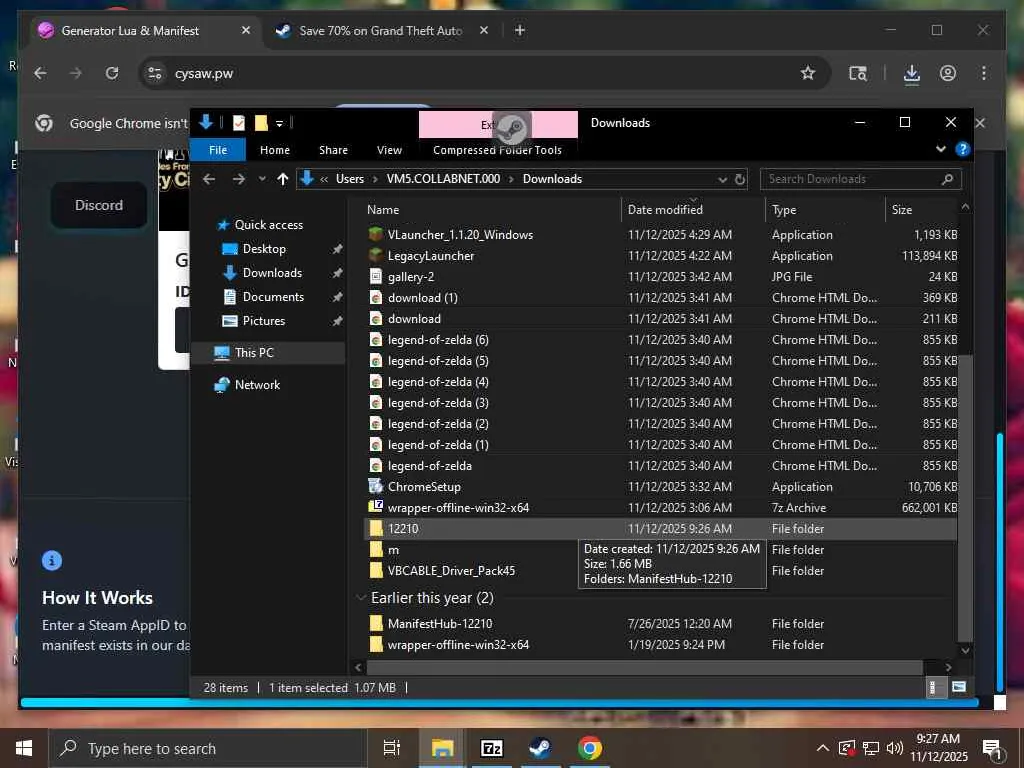The image size is (1024, 768).
Task: Switch to large icons view layout
Action: tap(958, 687)
